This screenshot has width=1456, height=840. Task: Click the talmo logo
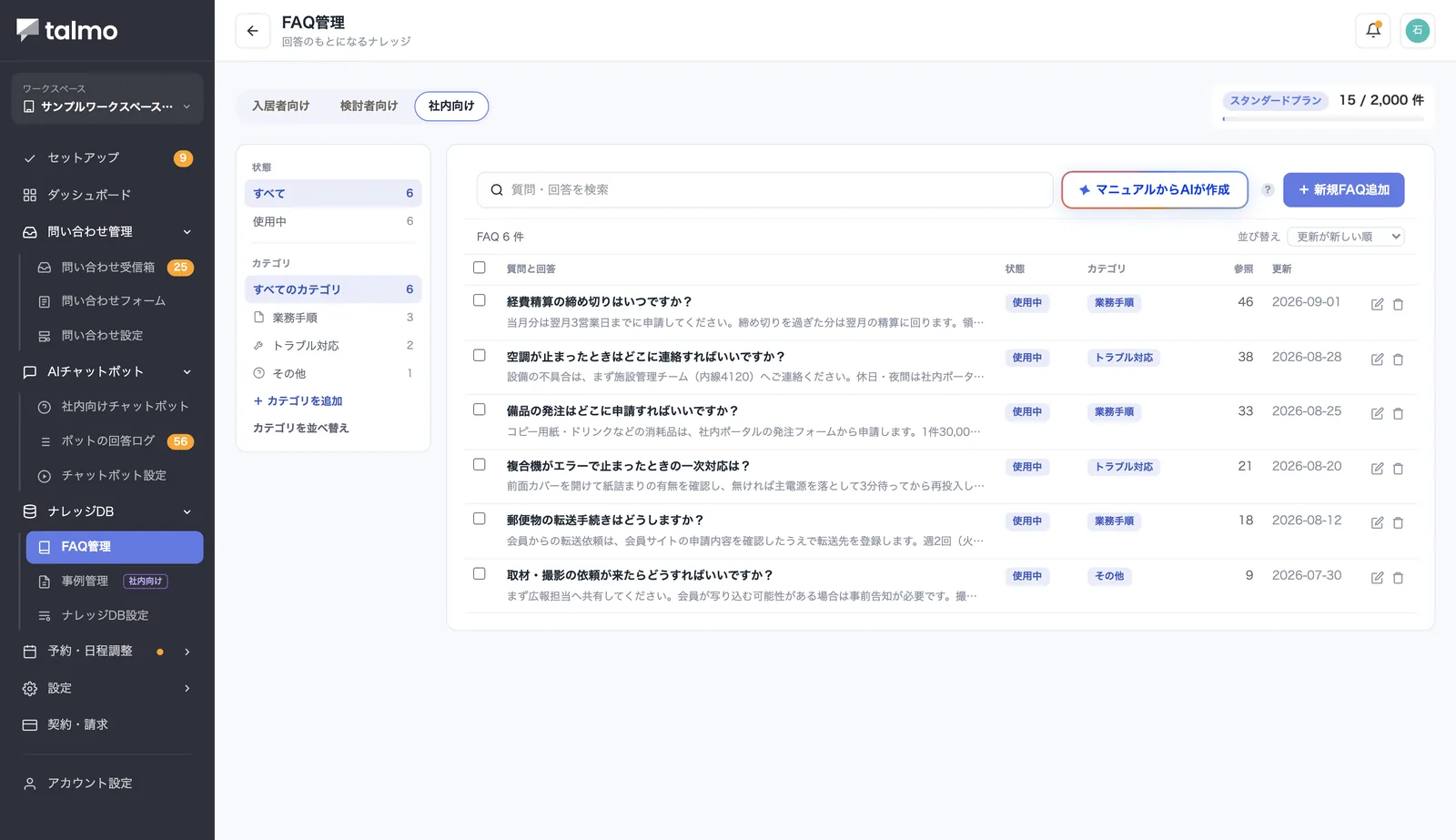point(67,31)
